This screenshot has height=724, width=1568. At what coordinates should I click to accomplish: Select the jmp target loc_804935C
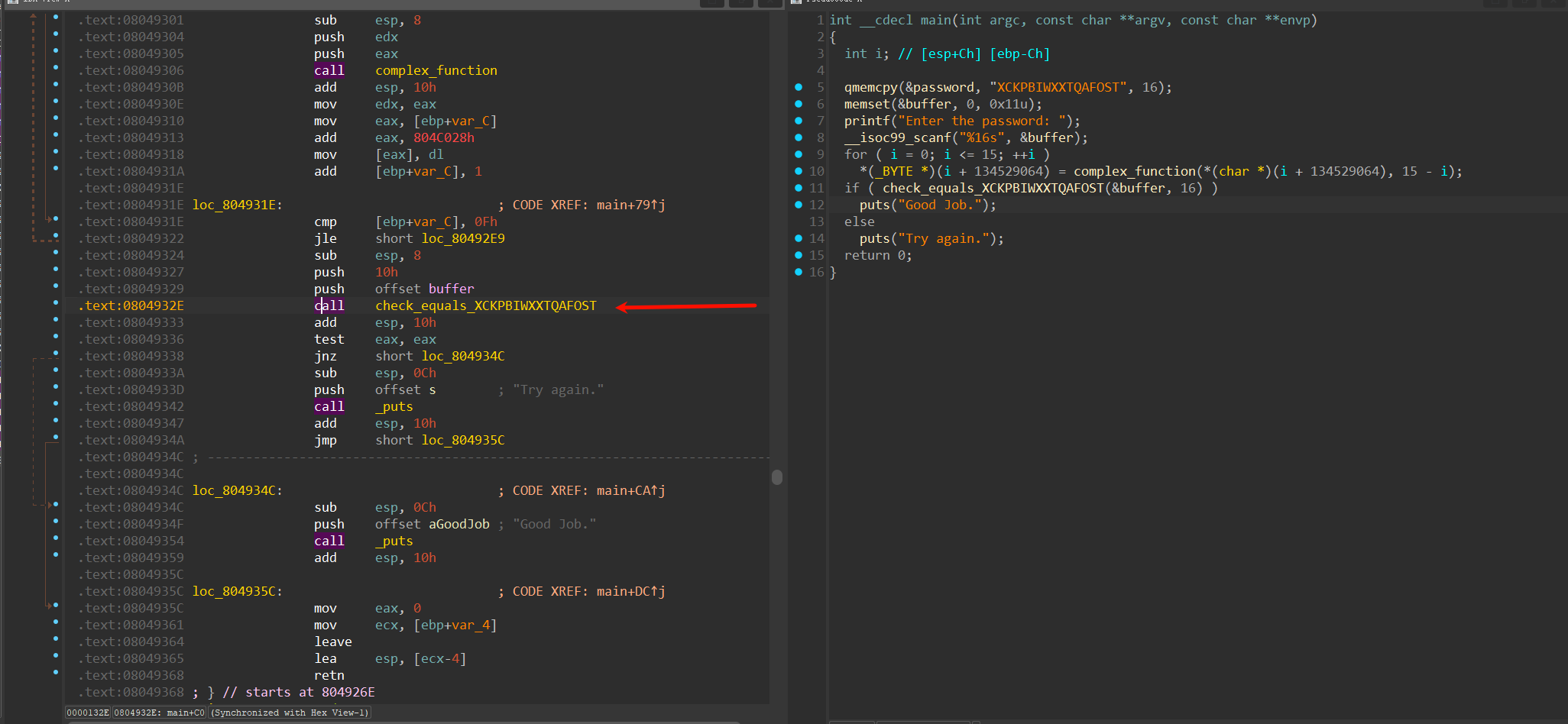tap(463, 440)
